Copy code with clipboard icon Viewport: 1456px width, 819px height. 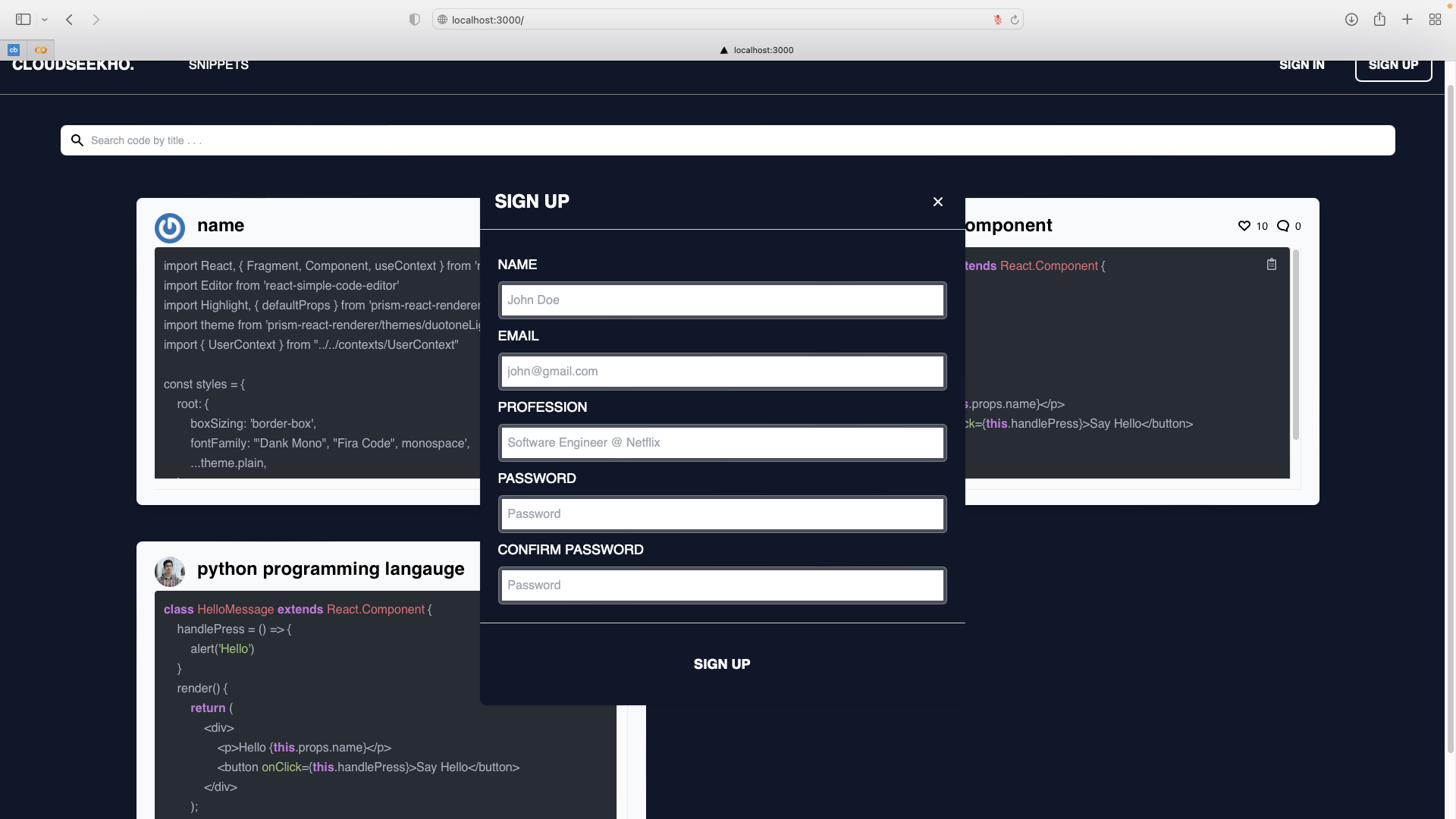(1272, 265)
